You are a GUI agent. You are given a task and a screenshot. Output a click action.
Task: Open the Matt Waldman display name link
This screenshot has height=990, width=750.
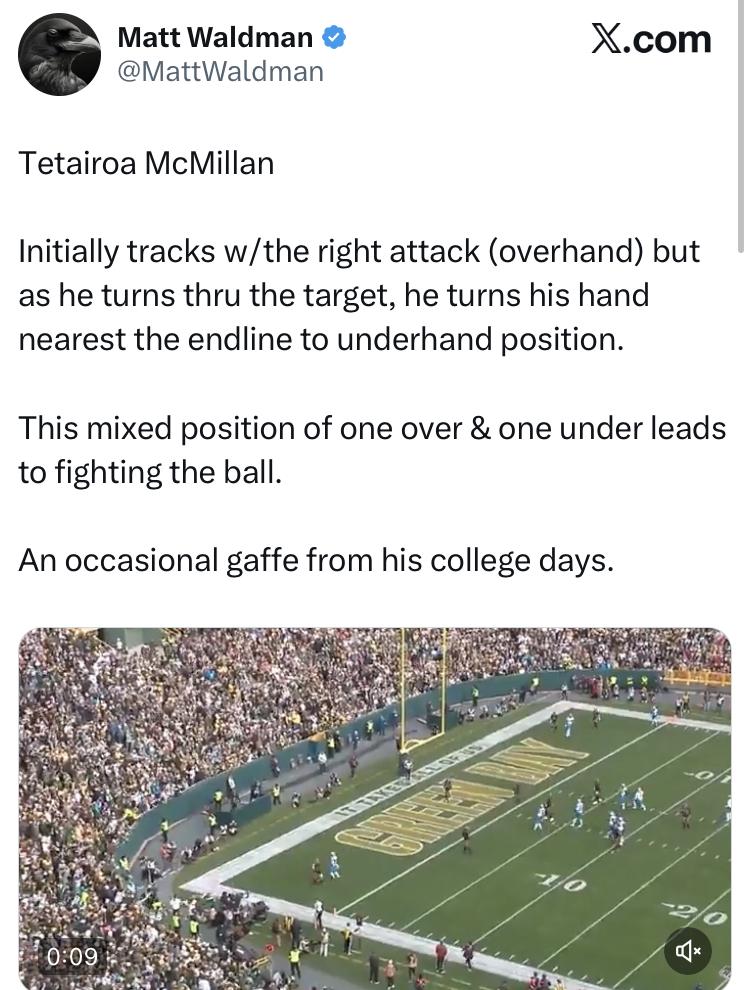[215, 38]
